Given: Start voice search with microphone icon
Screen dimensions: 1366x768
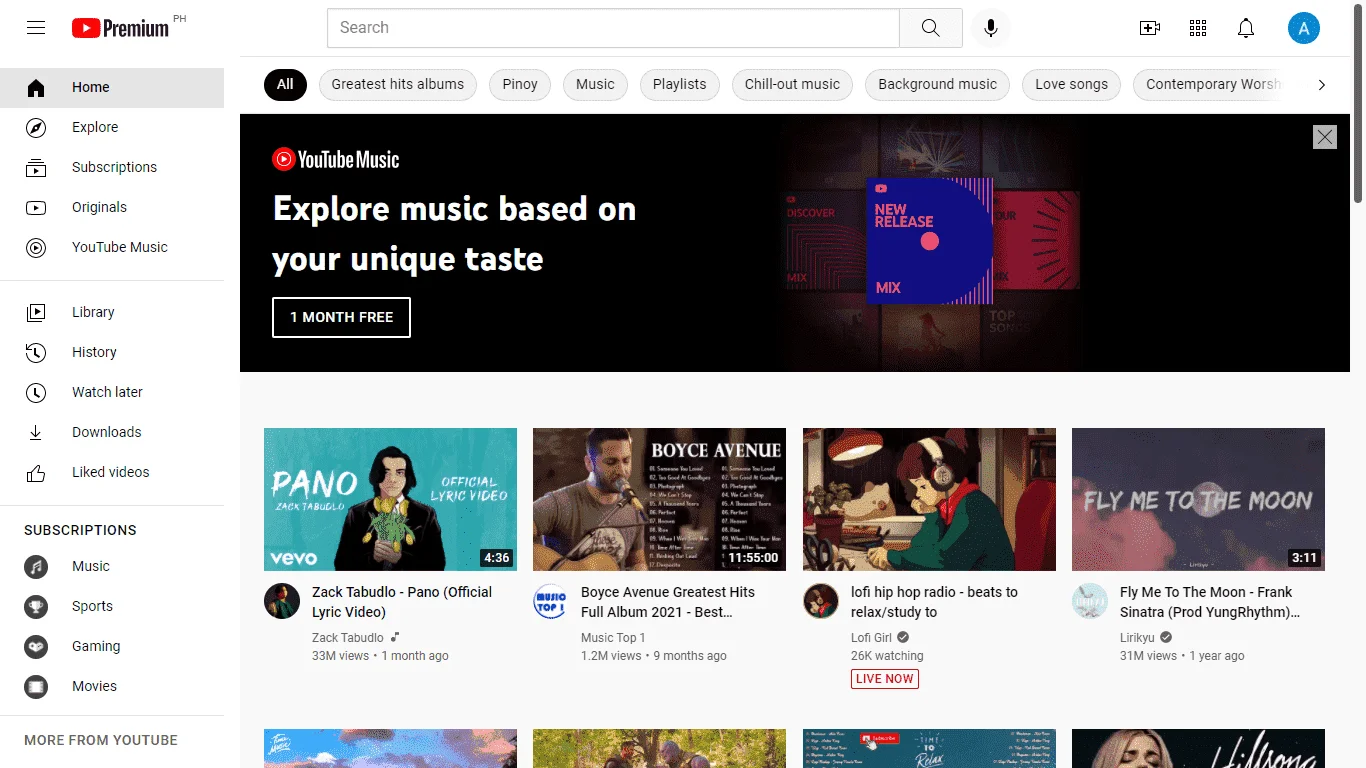Looking at the screenshot, I should pyautogui.click(x=991, y=28).
